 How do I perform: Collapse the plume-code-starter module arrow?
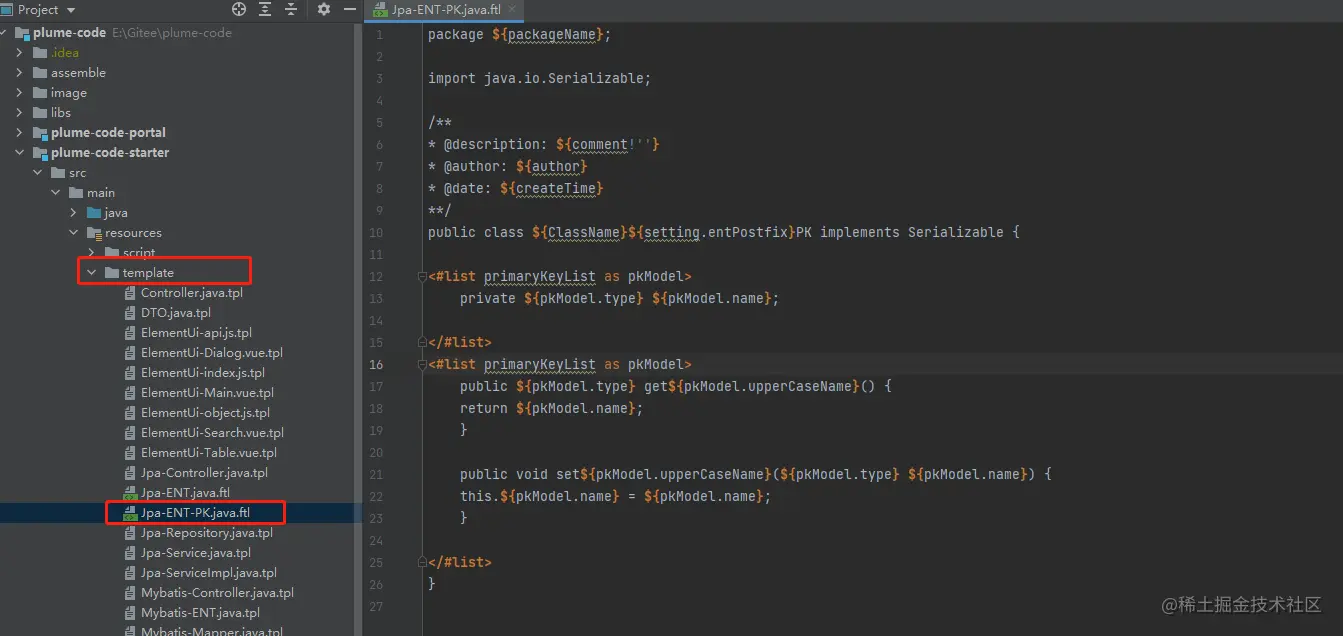[20, 153]
